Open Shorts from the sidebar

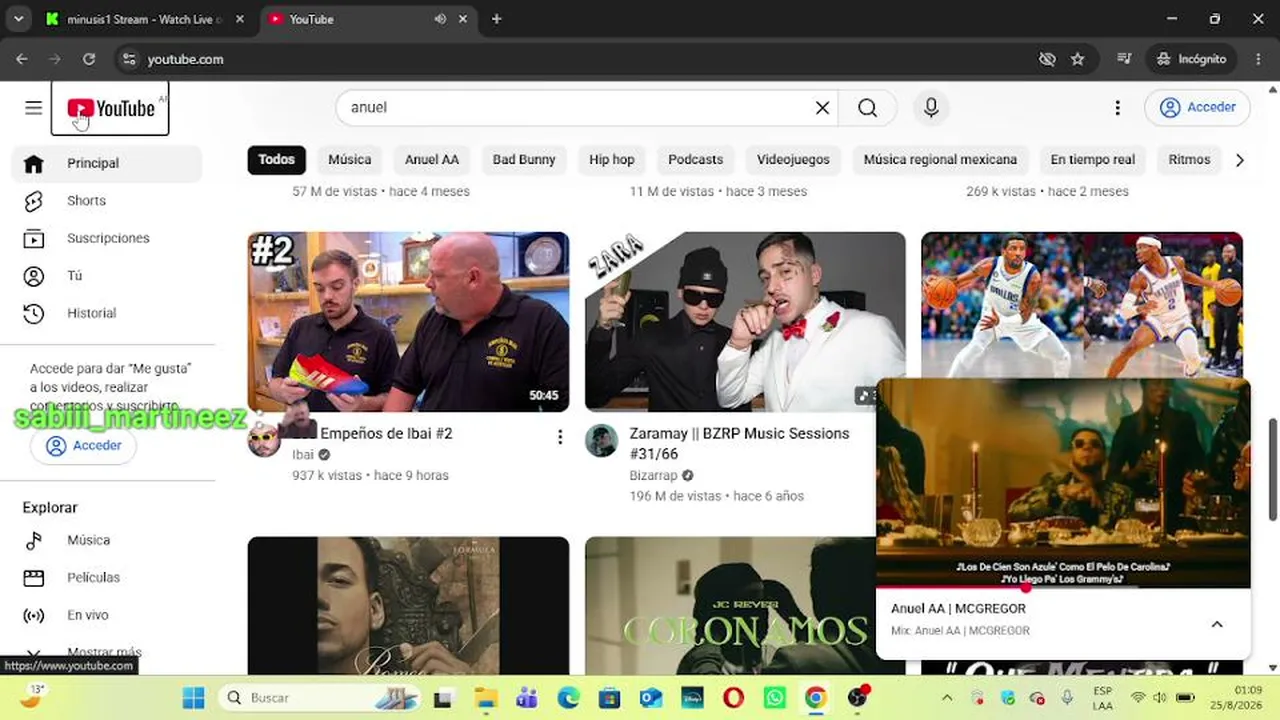(107, 201)
